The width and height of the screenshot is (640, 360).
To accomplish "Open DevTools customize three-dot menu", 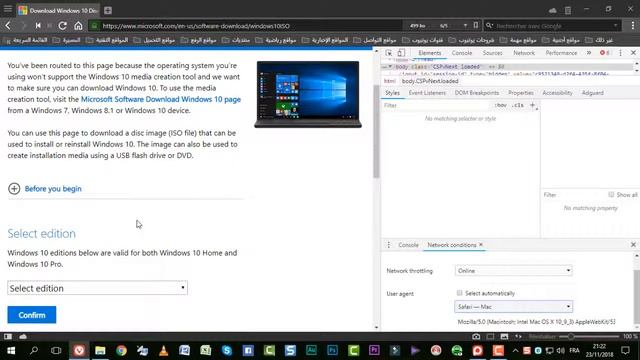I will 620,53.
